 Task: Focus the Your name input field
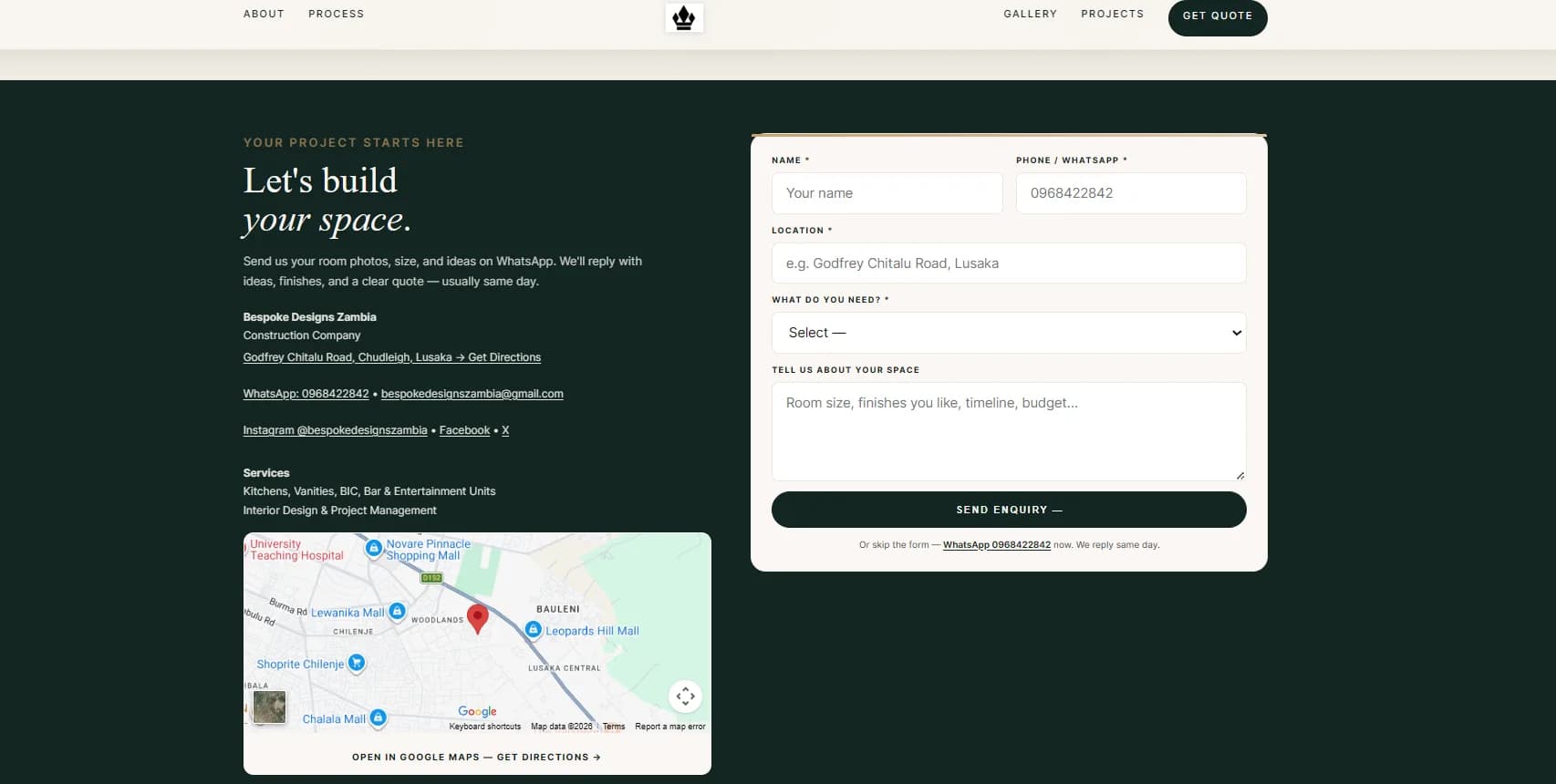pyautogui.click(x=887, y=193)
